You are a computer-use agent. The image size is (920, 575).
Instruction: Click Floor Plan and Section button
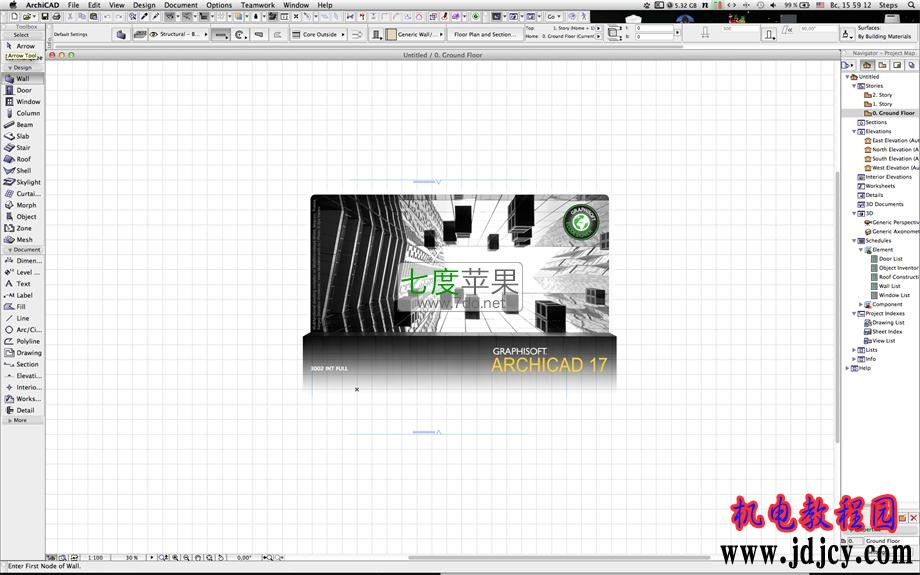click(x=485, y=35)
